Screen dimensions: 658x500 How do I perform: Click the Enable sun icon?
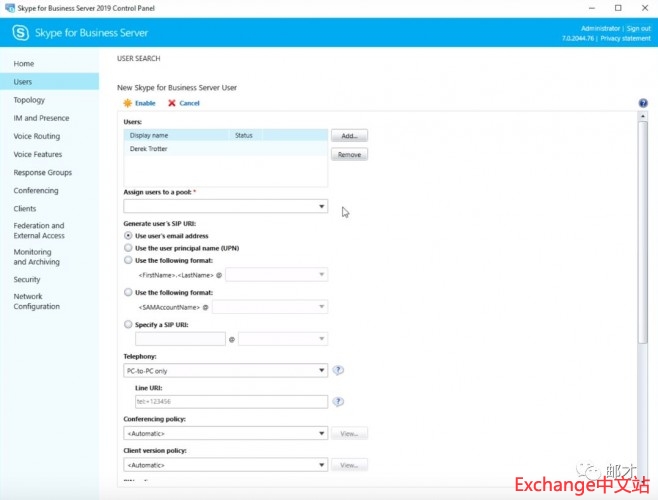[x=127, y=103]
